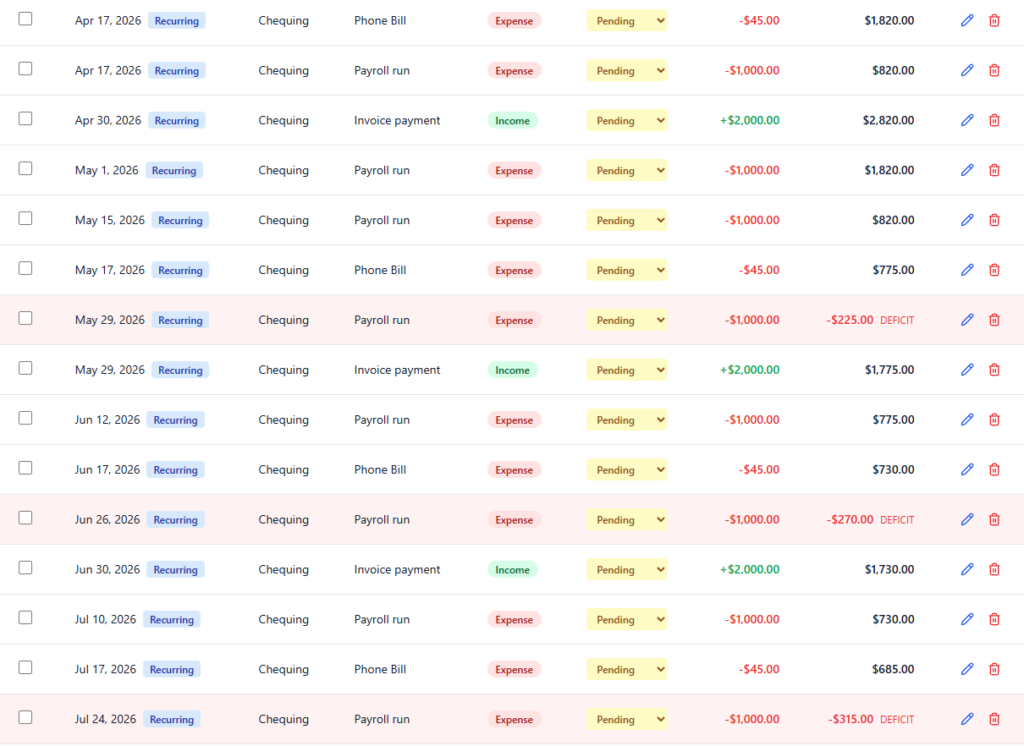This screenshot has height=746, width=1024.
Task: Edit the Jul 10 Payroll run transaction
Action: (x=967, y=620)
